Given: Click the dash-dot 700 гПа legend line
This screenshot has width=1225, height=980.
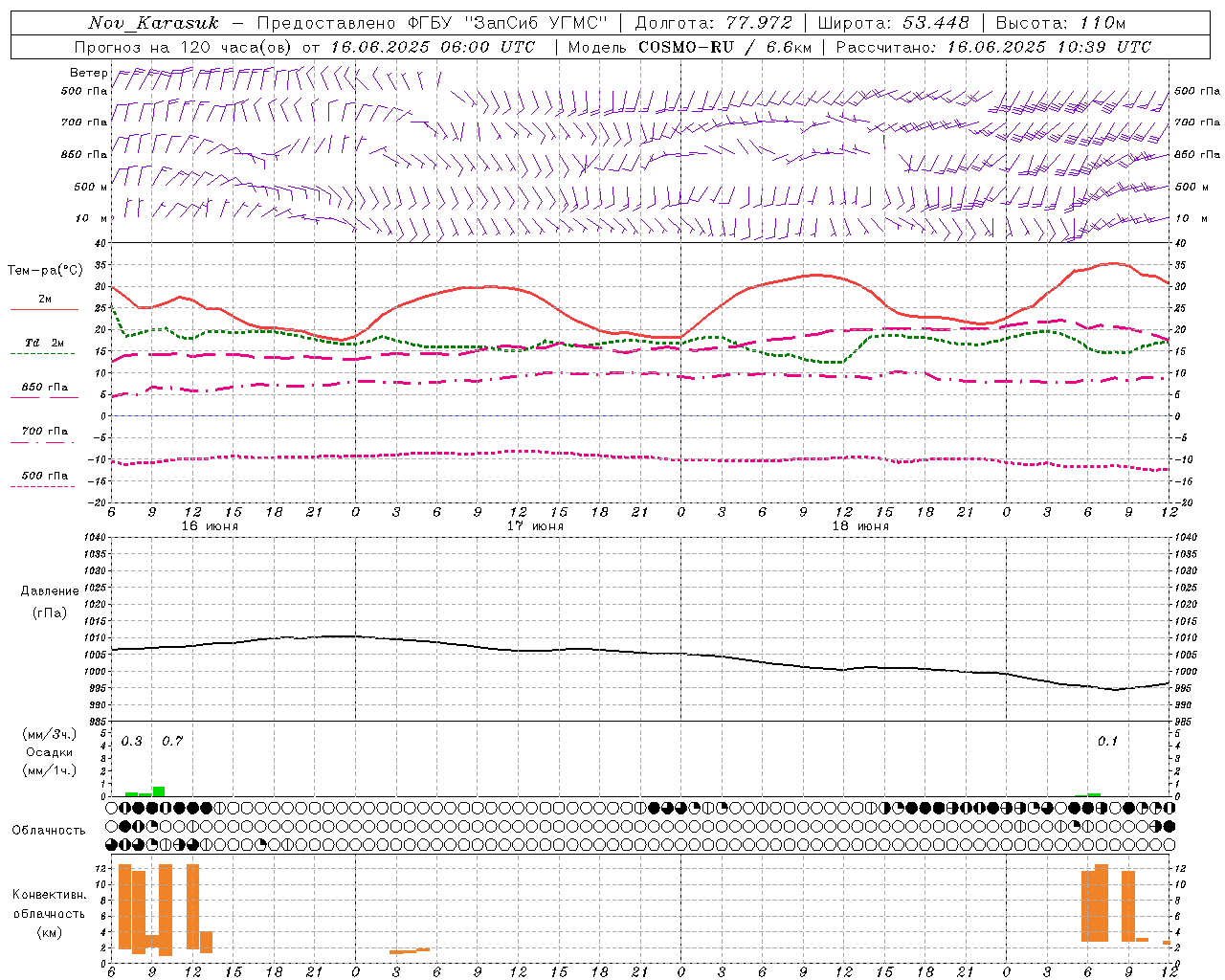Looking at the screenshot, I should pos(42,442).
